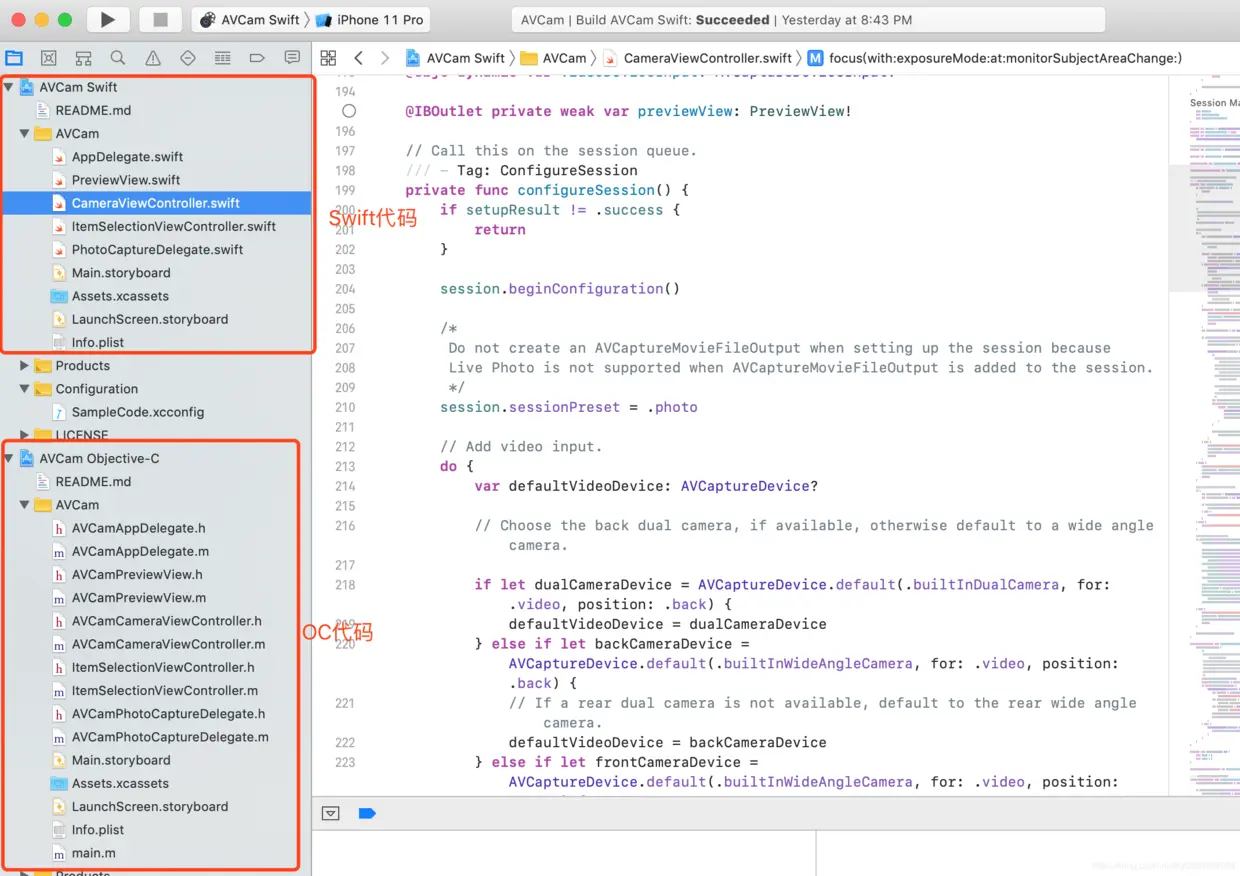Collapse the Configuration group
This screenshot has width=1240, height=876.
(25, 389)
